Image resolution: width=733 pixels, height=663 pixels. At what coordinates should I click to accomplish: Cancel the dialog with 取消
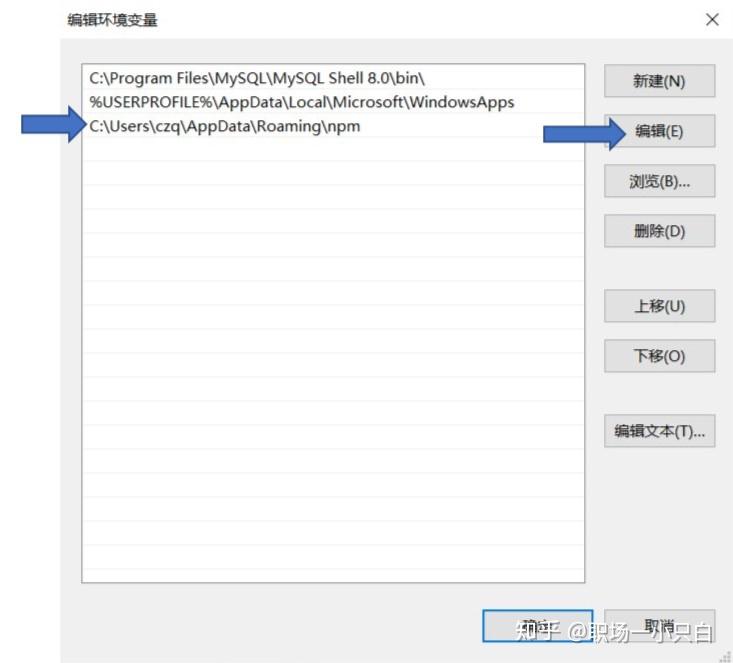click(x=659, y=626)
